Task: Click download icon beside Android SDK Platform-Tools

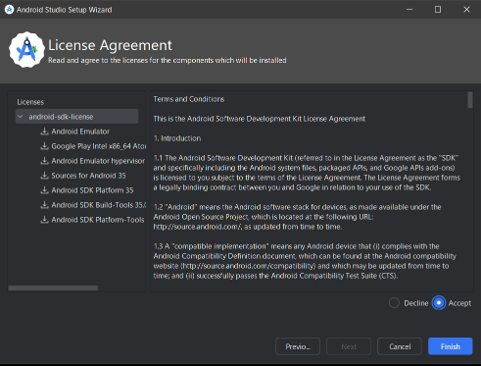Action: [44, 220]
